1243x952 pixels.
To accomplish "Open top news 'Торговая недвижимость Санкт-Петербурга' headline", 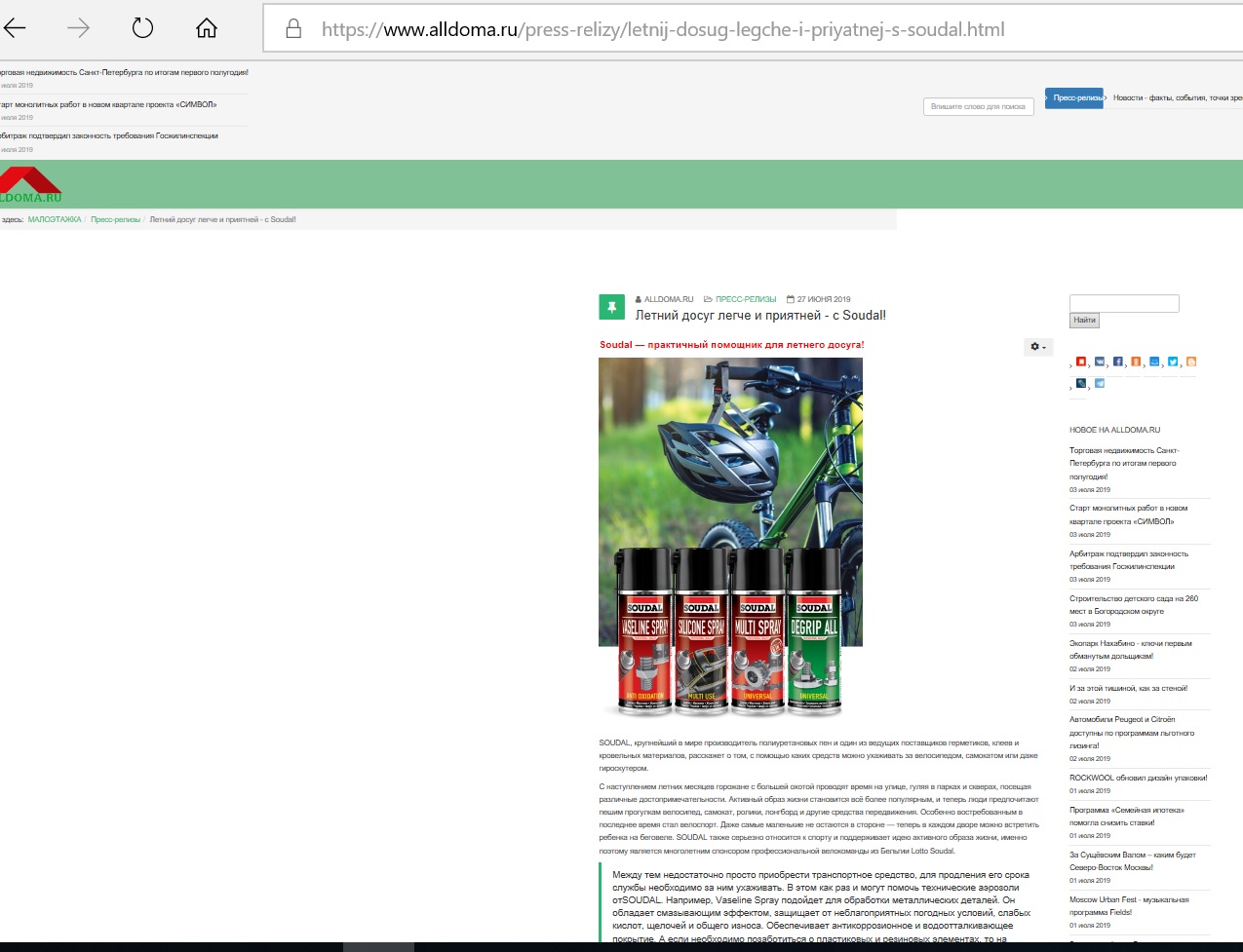I will click(x=124, y=73).
